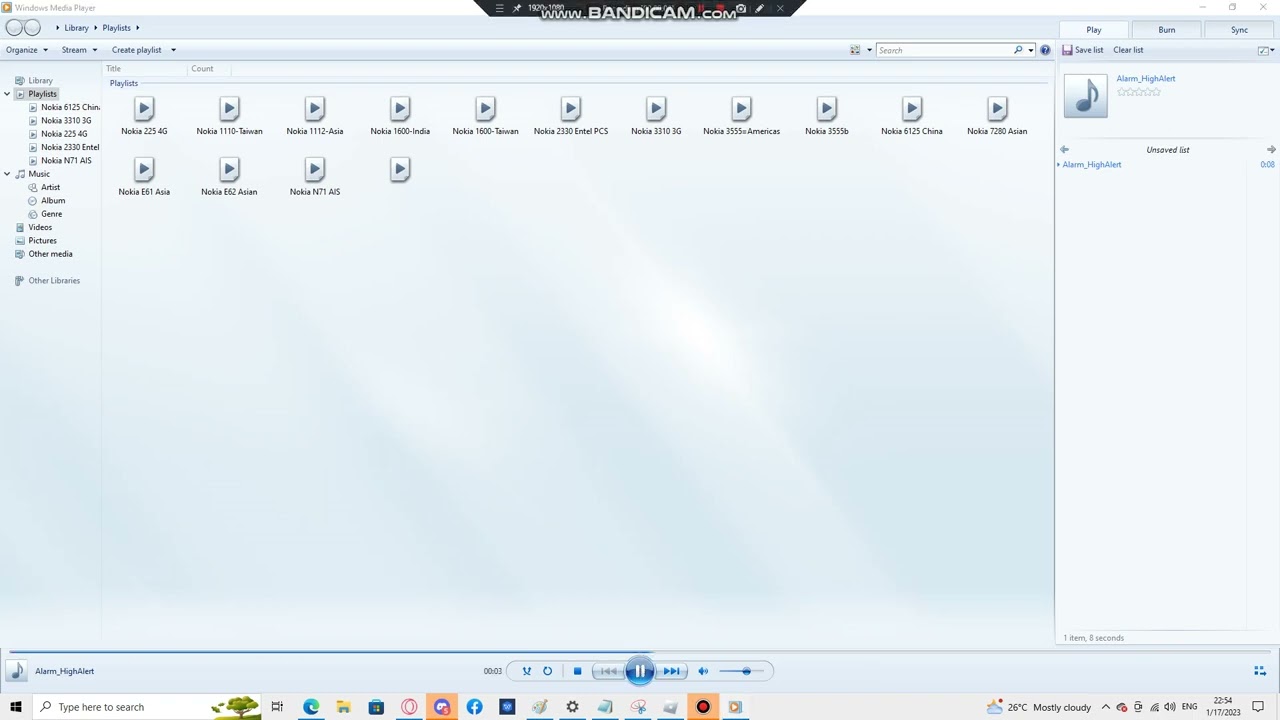This screenshot has height=720, width=1280.
Task: Sort by the Title column header
Action: coord(114,69)
